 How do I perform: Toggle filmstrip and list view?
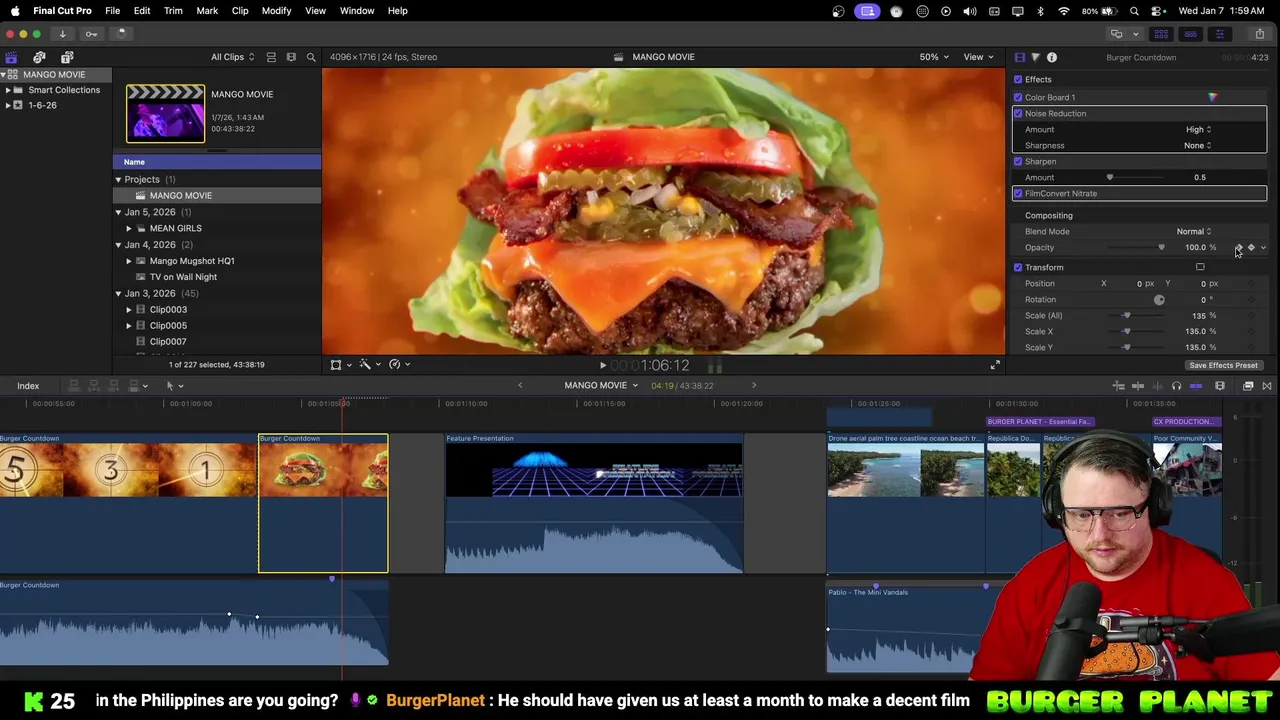click(x=291, y=57)
